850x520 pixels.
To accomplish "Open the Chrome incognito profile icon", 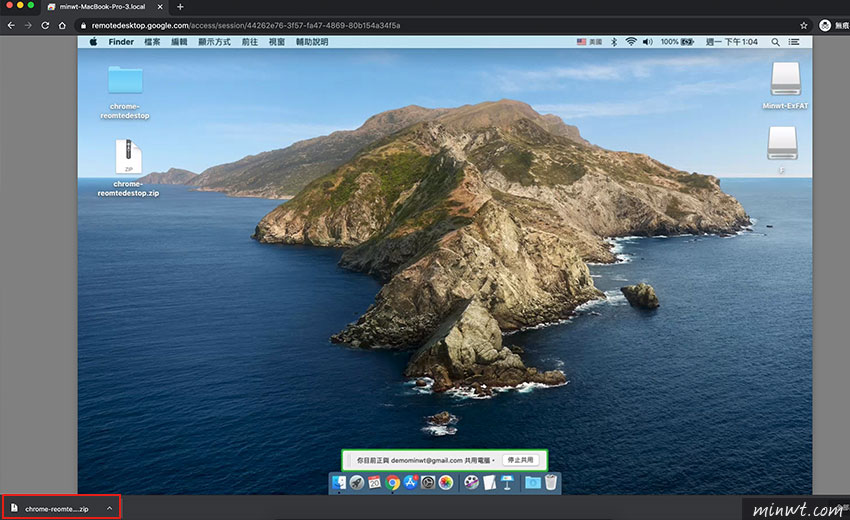I will tap(825, 25).
